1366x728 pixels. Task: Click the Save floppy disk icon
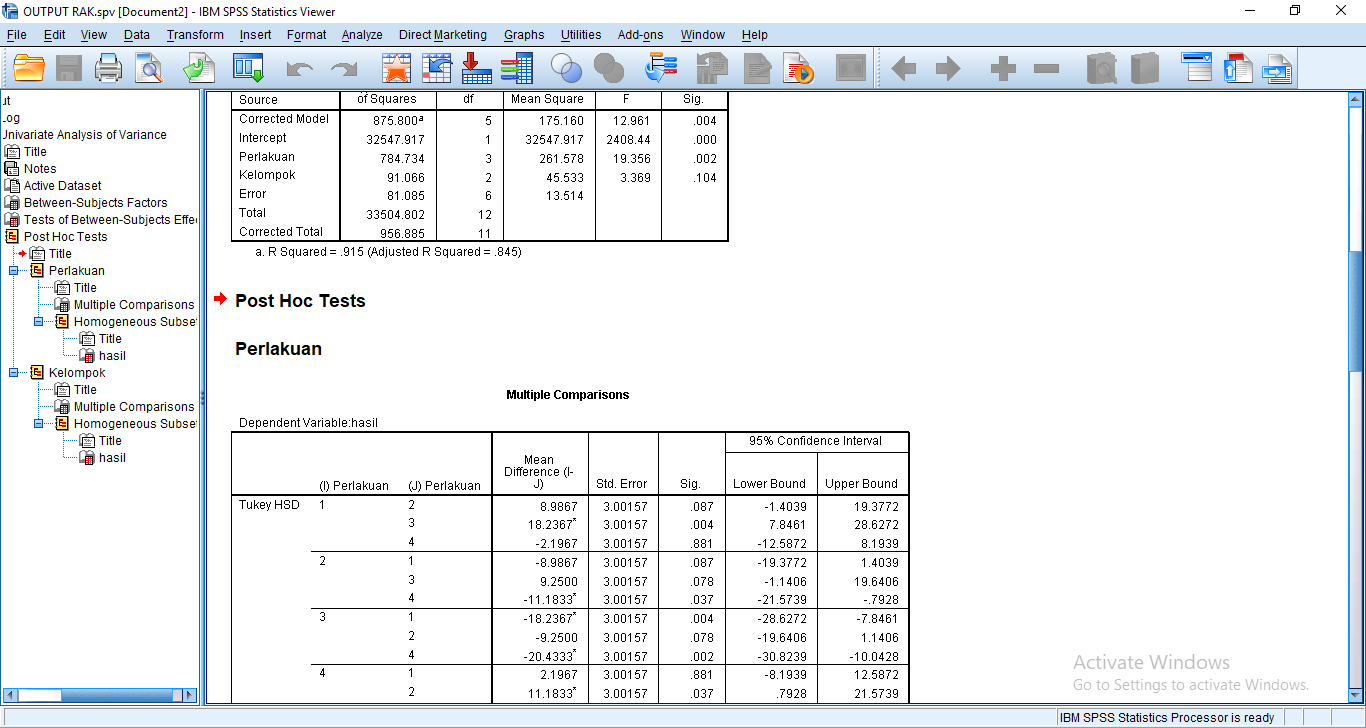pos(69,68)
